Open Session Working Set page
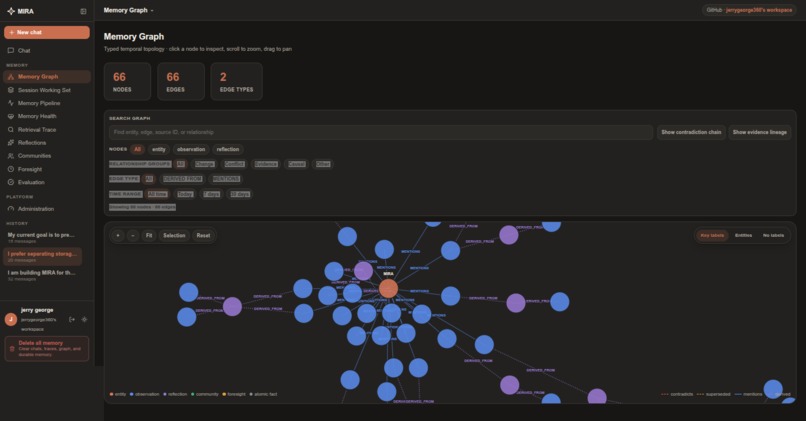 coord(47,90)
